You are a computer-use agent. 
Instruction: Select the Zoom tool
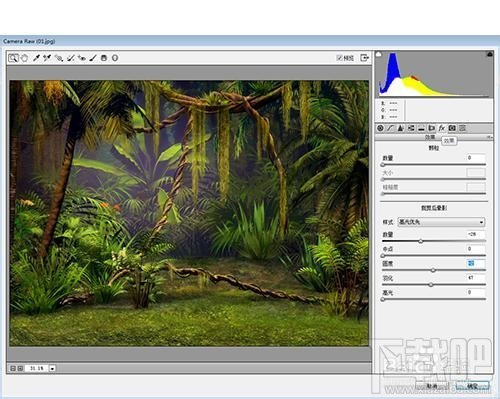coord(13,58)
